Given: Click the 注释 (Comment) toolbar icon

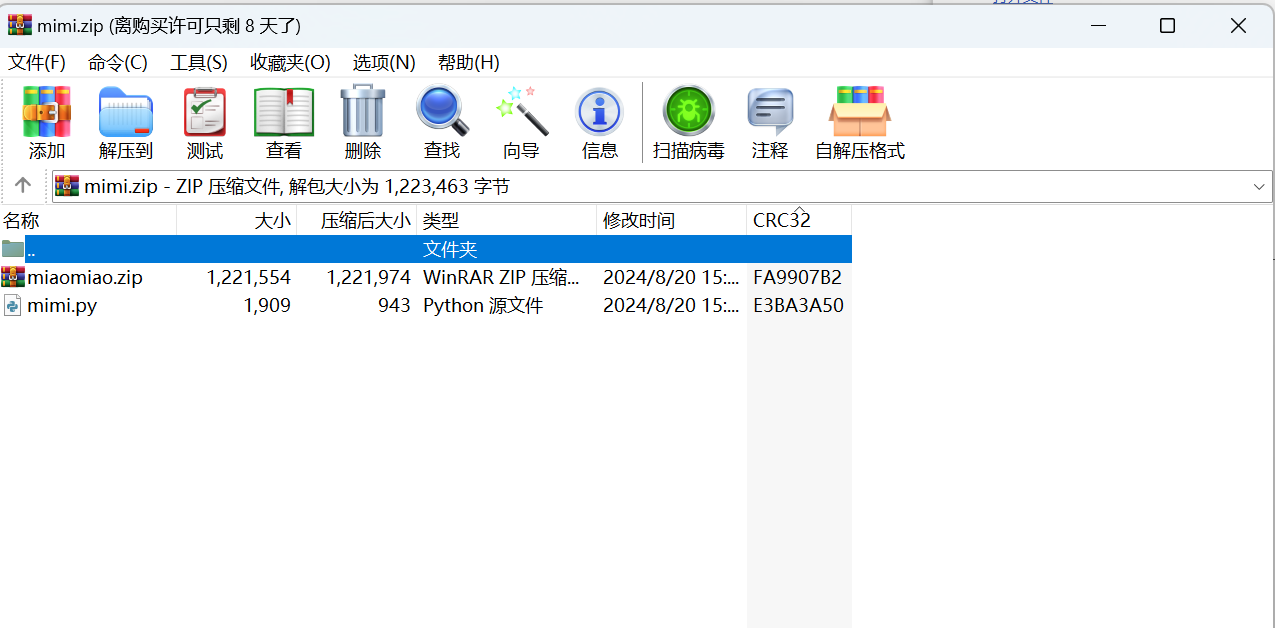Looking at the screenshot, I should 770,111.
